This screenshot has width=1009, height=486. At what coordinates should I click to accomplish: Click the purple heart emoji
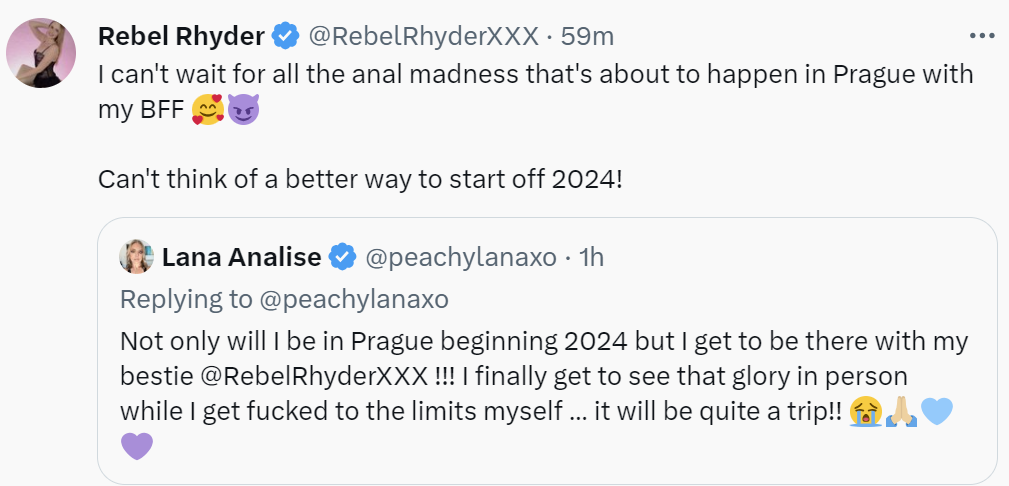point(137,445)
